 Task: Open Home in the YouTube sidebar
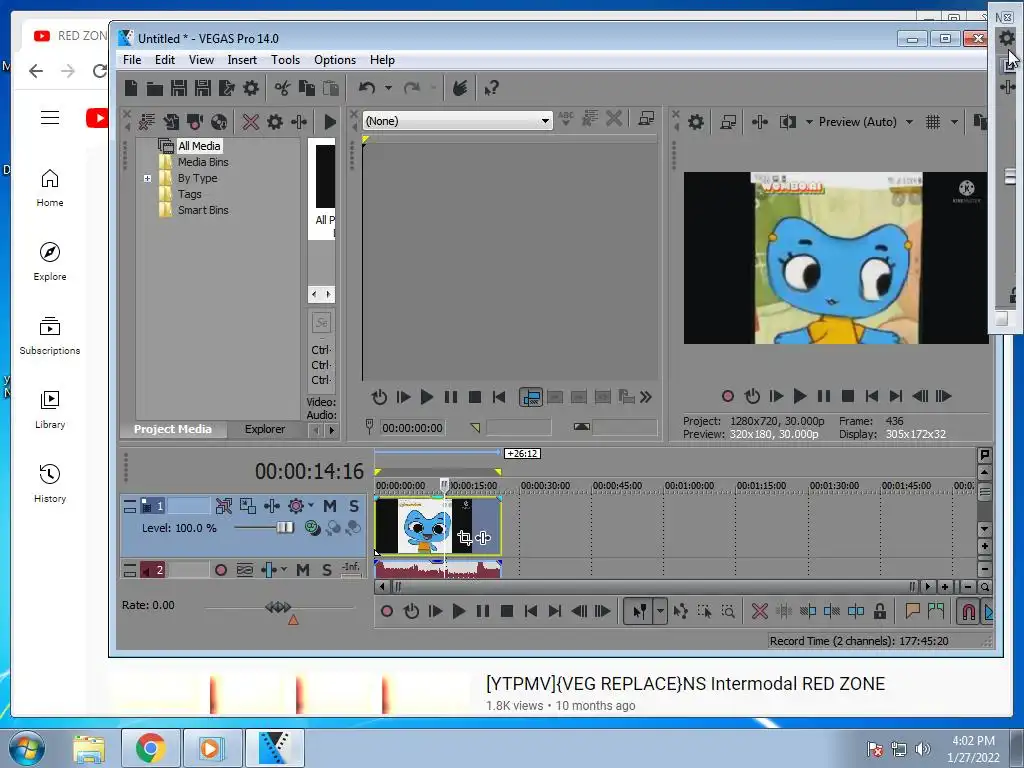(x=50, y=189)
